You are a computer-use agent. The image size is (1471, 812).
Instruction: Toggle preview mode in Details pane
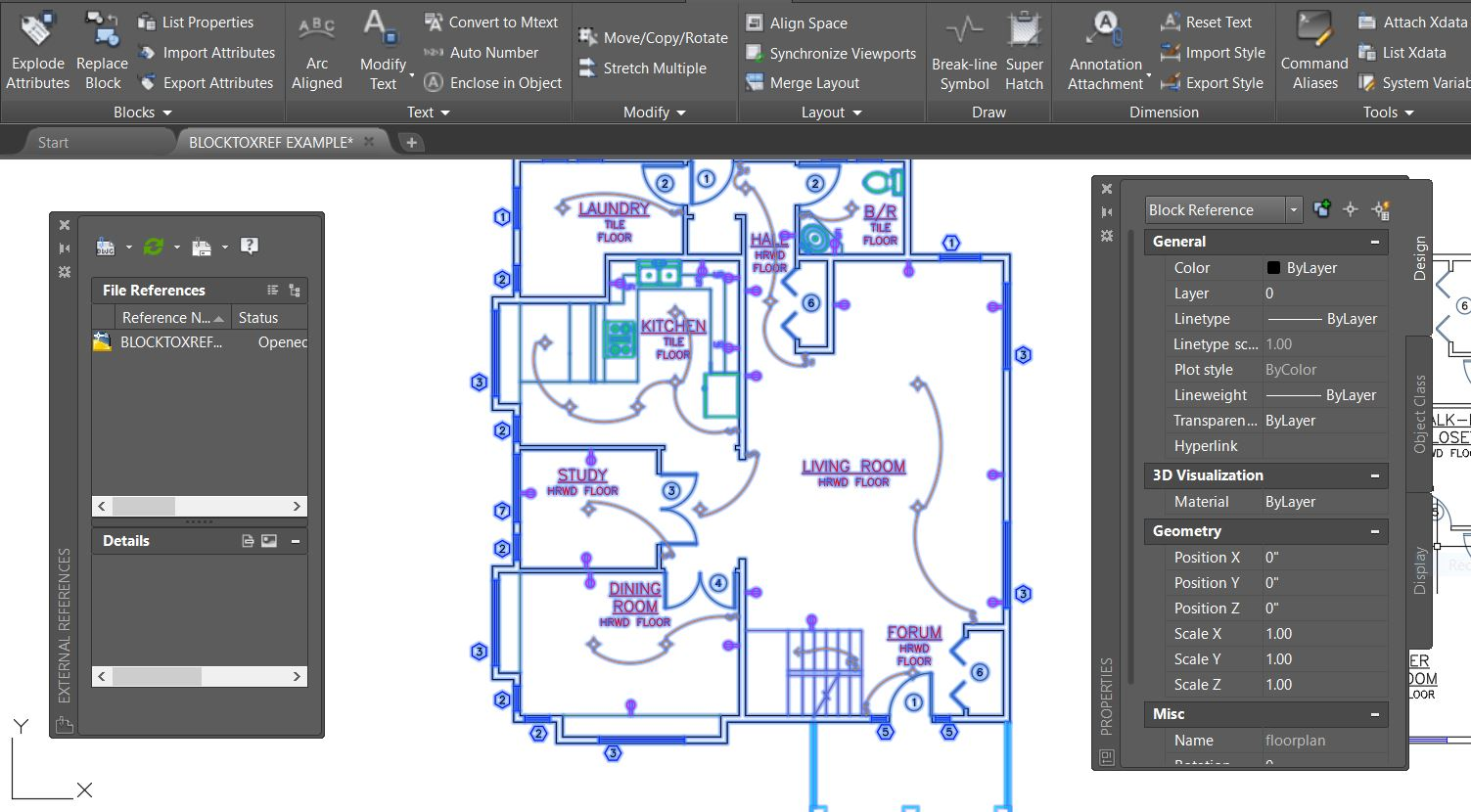tap(269, 541)
